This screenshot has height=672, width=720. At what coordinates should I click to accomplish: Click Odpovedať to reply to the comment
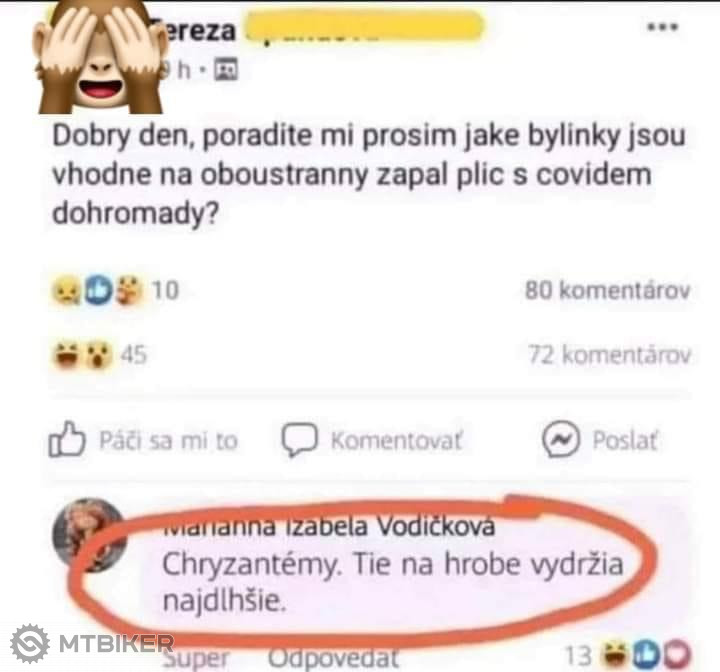pos(334,658)
